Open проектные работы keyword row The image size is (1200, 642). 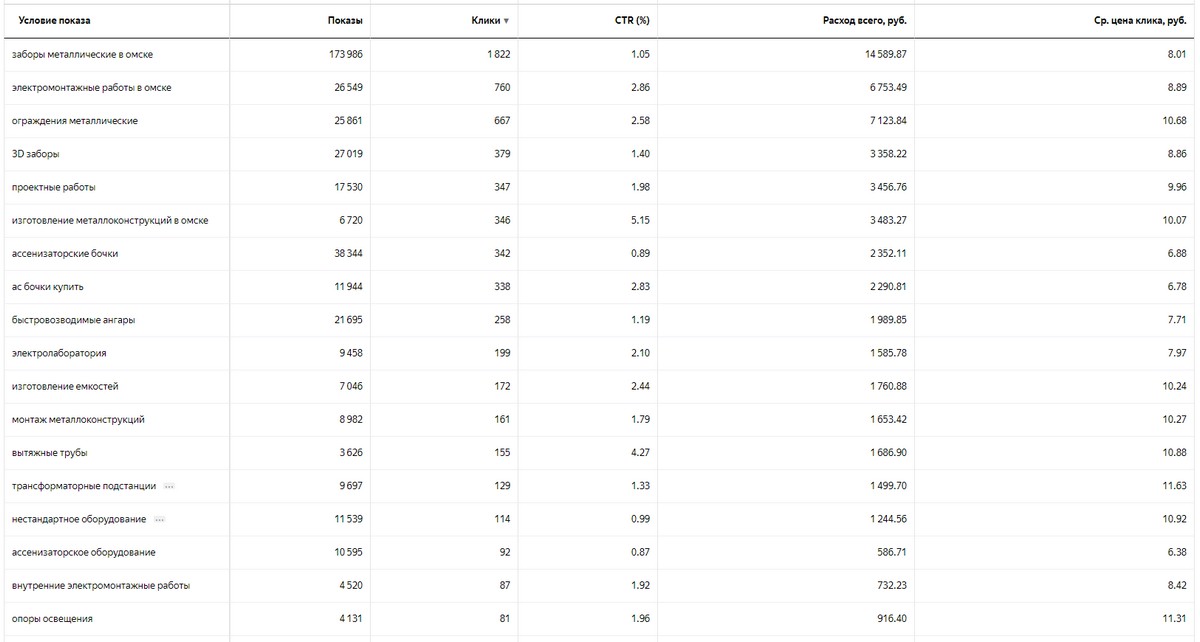pos(53,187)
